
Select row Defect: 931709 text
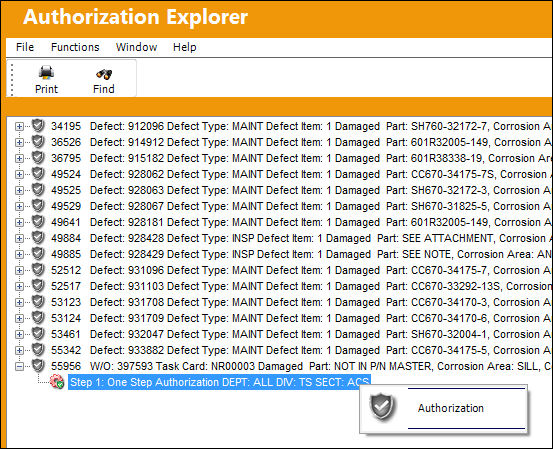pyautogui.click(x=320, y=318)
